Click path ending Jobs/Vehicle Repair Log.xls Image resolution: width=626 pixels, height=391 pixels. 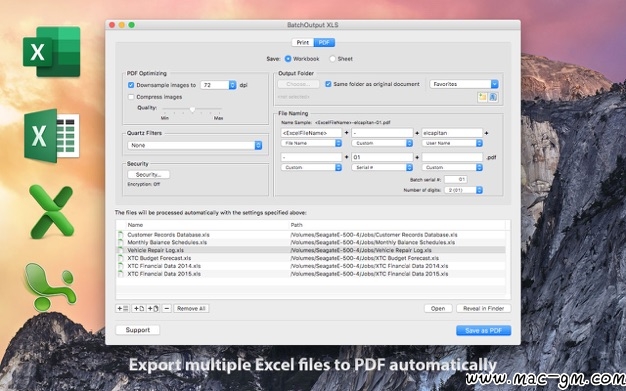361,250
